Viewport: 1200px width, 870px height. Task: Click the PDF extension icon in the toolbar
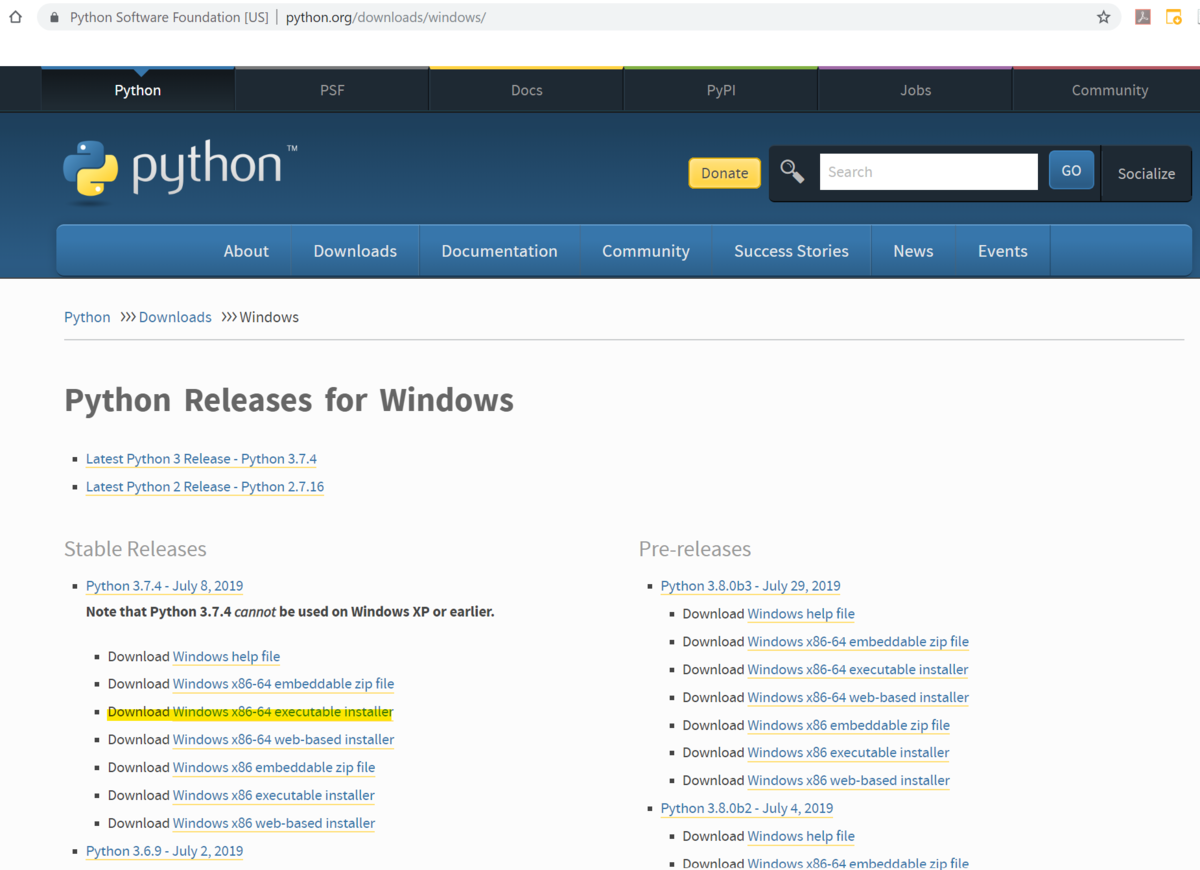[1143, 17]
